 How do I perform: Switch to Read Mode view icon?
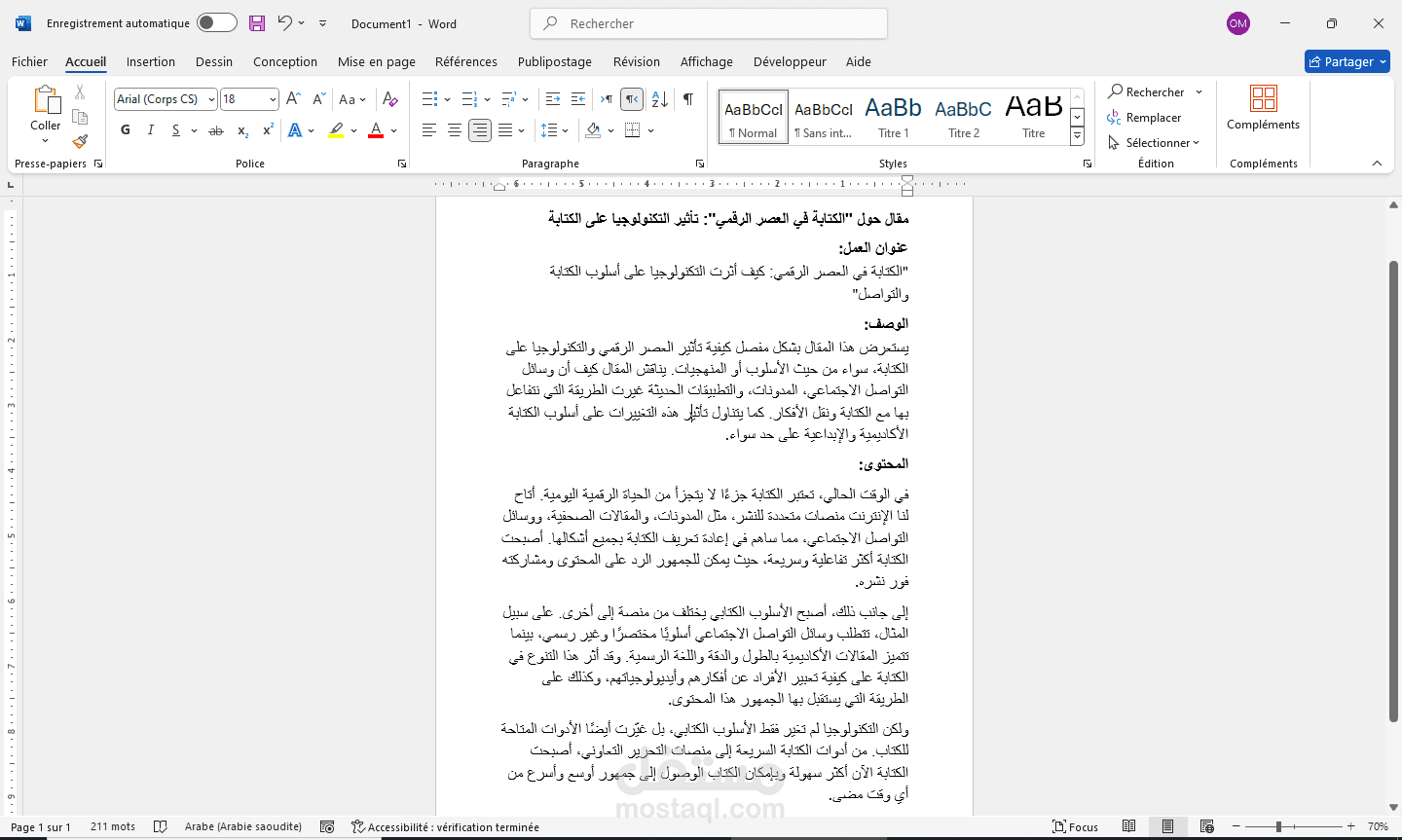[1128, 826]
